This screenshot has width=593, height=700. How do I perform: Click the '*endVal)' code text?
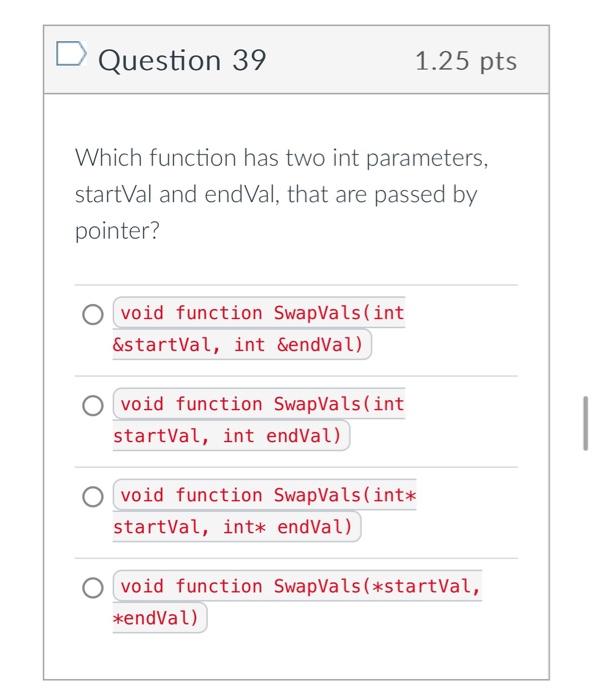pyautogui.click(x=155, y=618)
